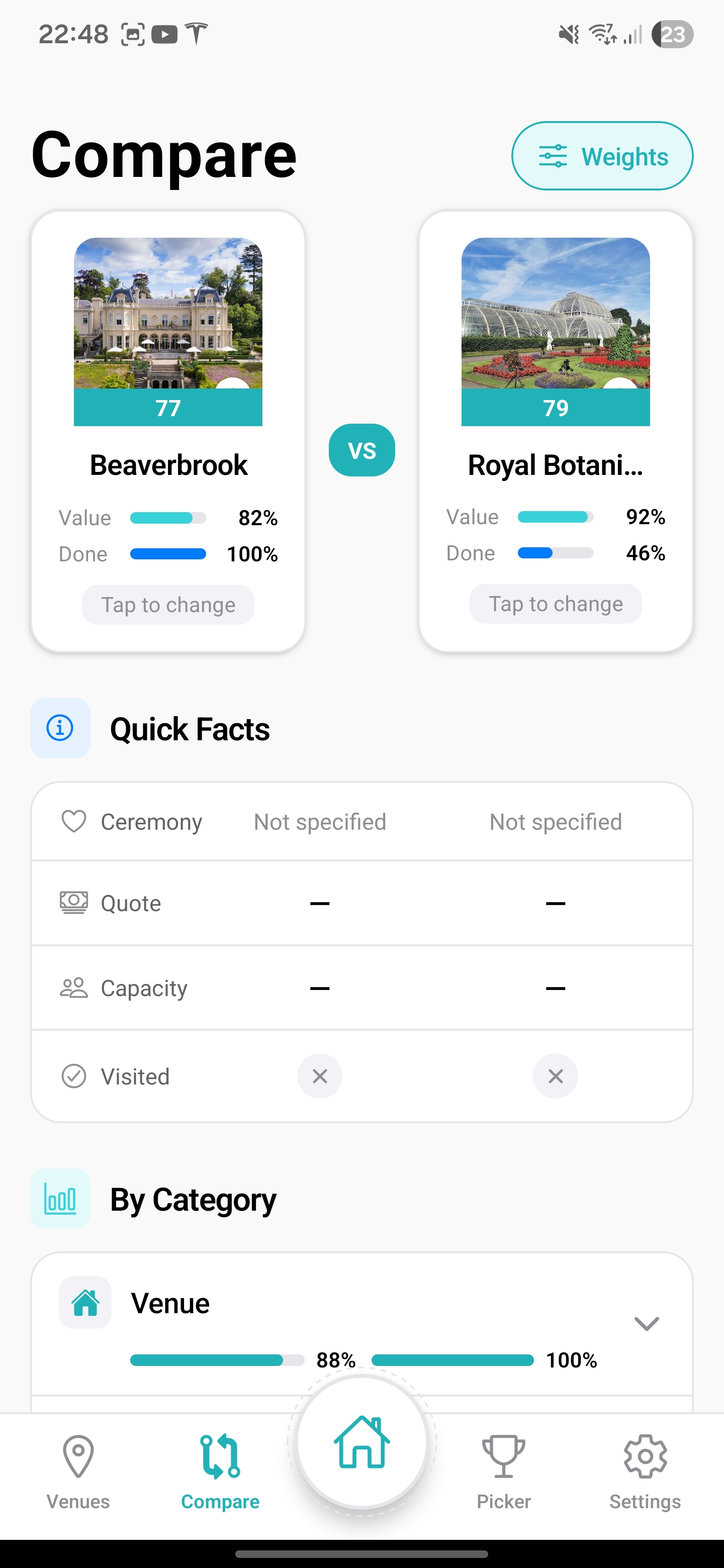The height and width of the screenshot is (1568, 724).
Task: Tap the Visited checkmark circle icon
Action: pos(74,1075)
